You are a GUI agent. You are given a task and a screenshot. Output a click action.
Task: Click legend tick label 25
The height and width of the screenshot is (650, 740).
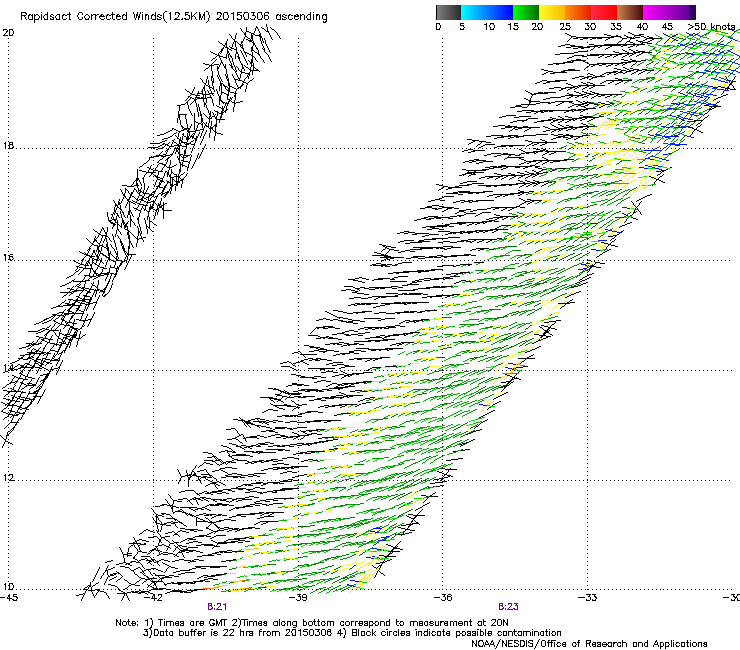point(565,27)
